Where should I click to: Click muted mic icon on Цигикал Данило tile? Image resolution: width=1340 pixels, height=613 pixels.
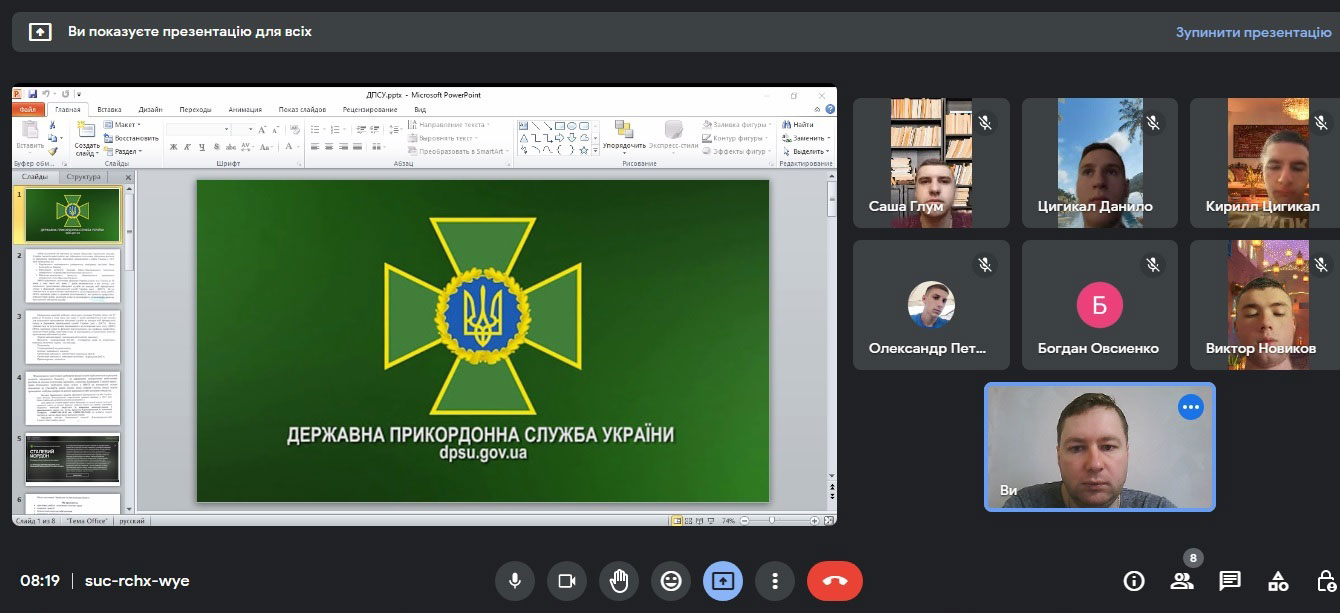1153,122
